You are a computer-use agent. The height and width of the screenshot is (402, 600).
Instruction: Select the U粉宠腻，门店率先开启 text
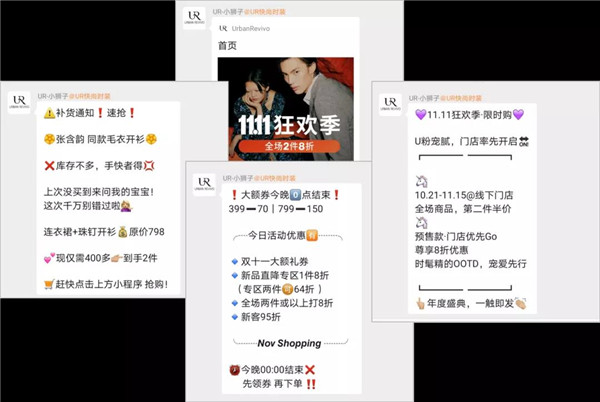tap(466, 142)
